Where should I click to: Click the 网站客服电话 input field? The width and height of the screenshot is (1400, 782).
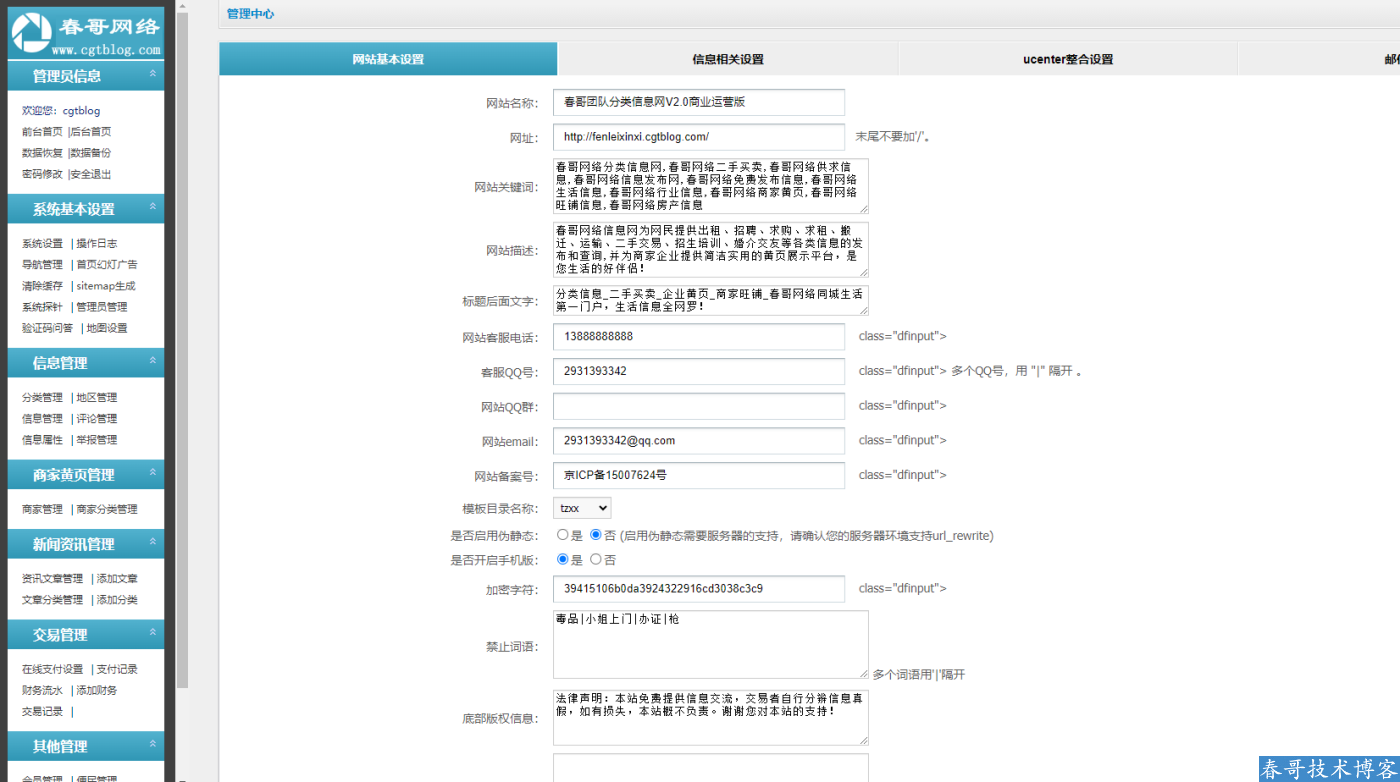pos(697,337)
